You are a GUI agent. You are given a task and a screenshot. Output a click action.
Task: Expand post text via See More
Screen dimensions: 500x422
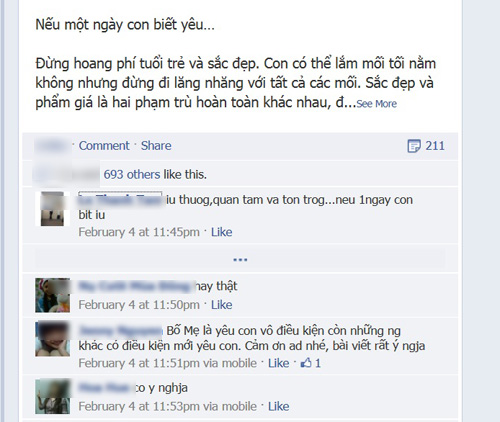377,104
